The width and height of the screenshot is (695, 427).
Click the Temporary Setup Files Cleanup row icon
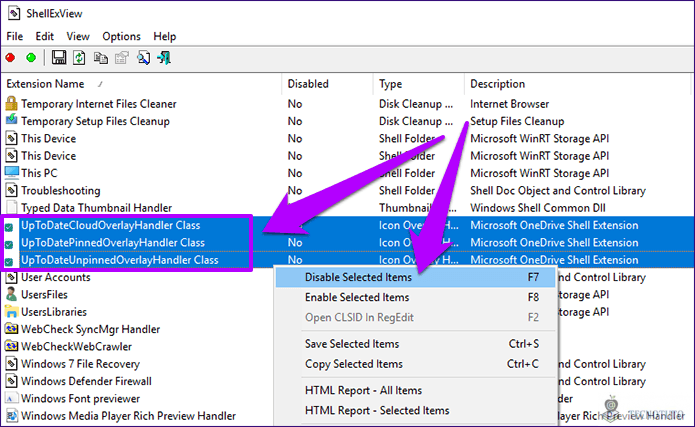click(11, 120)
